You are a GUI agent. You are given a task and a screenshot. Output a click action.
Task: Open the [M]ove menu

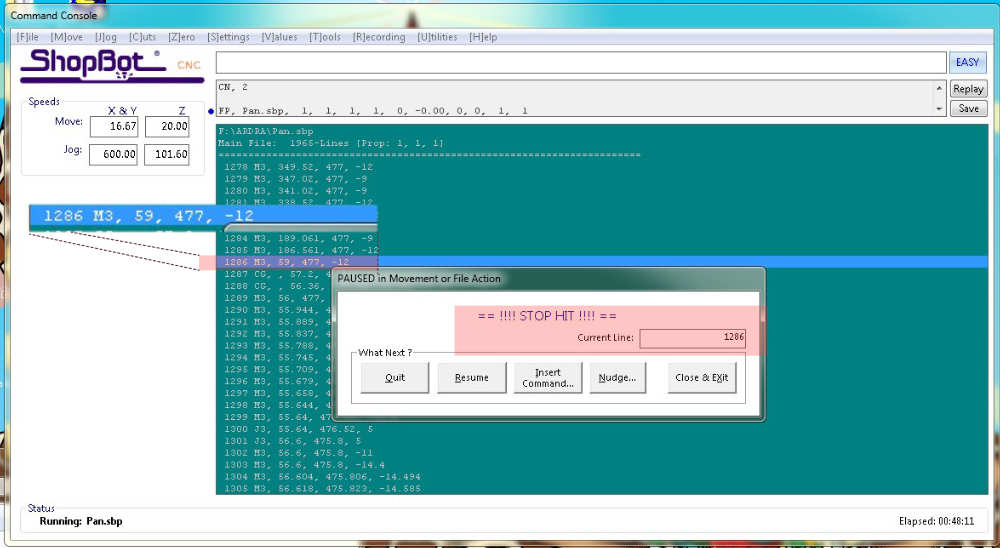[x=67, y=37]
